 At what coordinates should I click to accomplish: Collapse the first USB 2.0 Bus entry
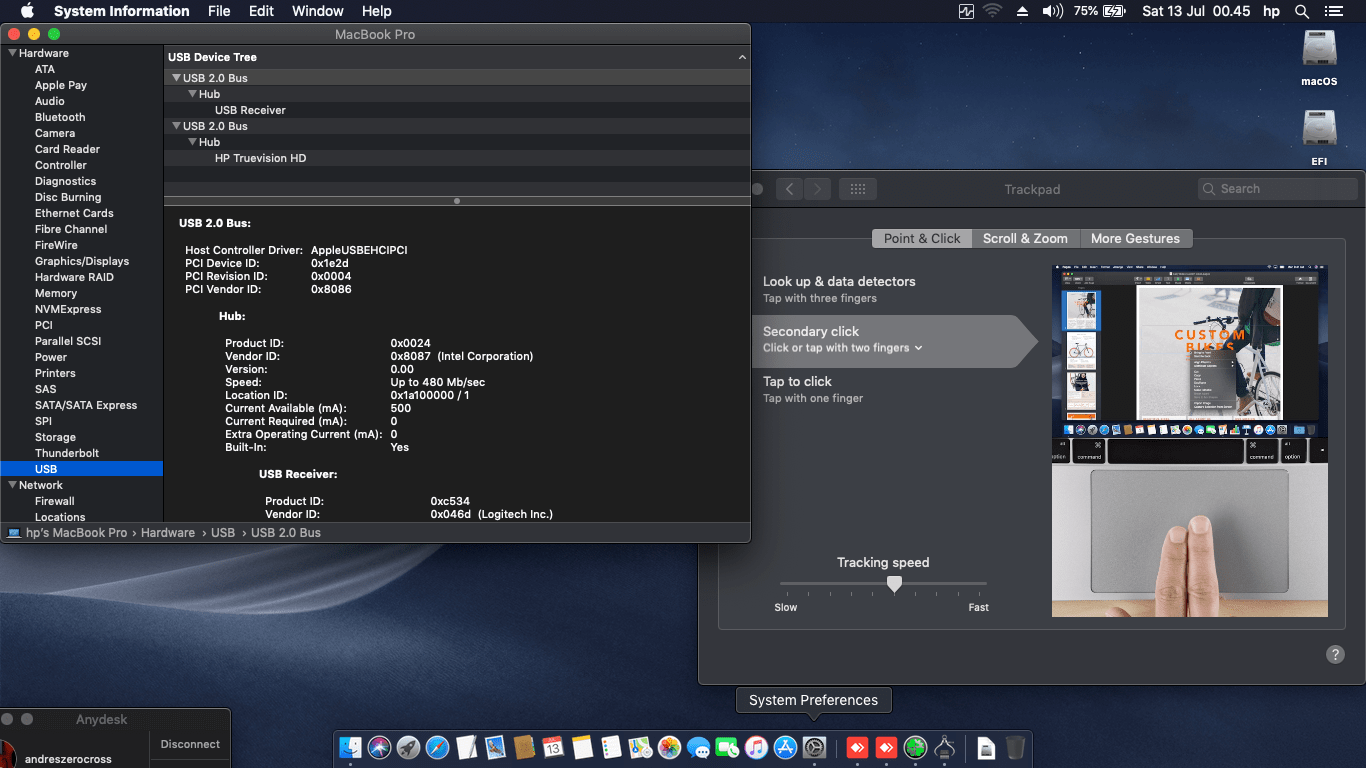pos(176,77)
